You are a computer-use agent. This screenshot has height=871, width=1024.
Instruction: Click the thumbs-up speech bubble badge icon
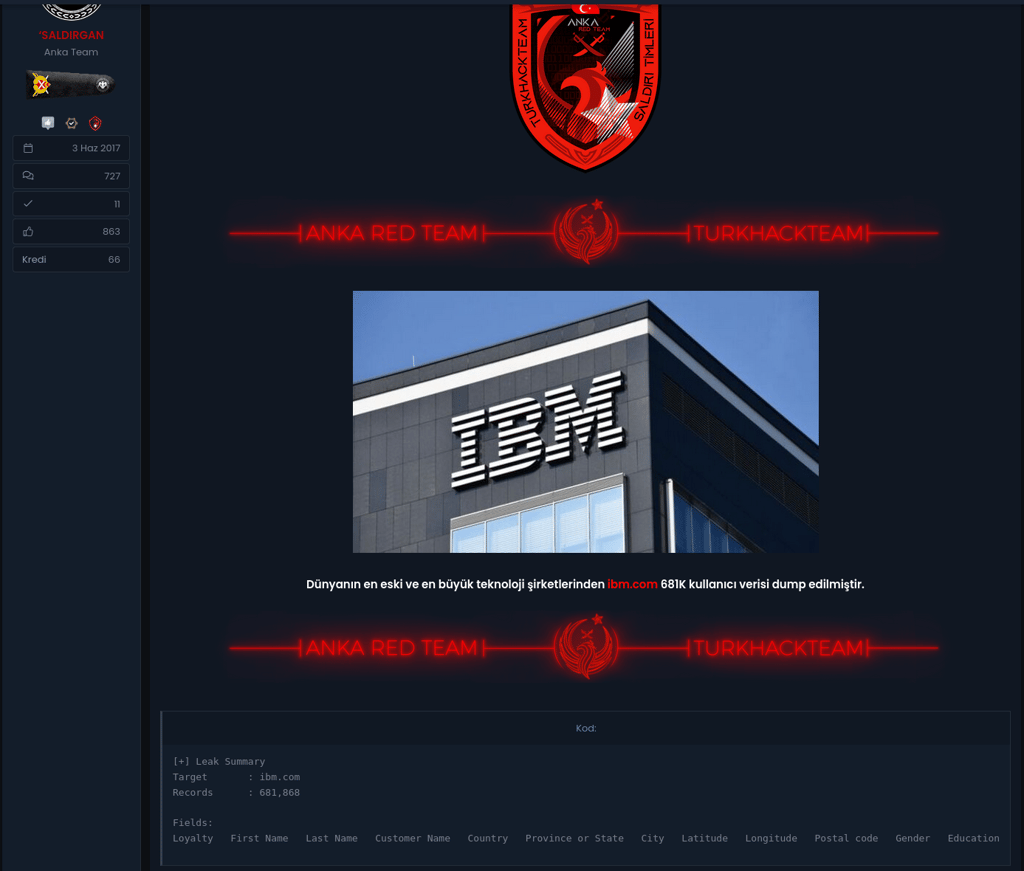click(48, 123)
